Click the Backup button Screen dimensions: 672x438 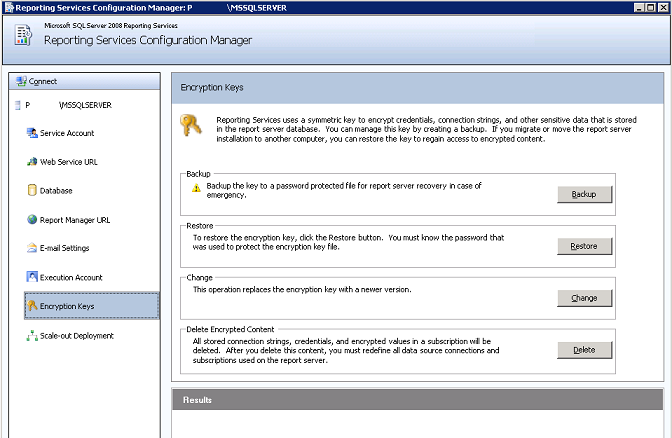585,194
